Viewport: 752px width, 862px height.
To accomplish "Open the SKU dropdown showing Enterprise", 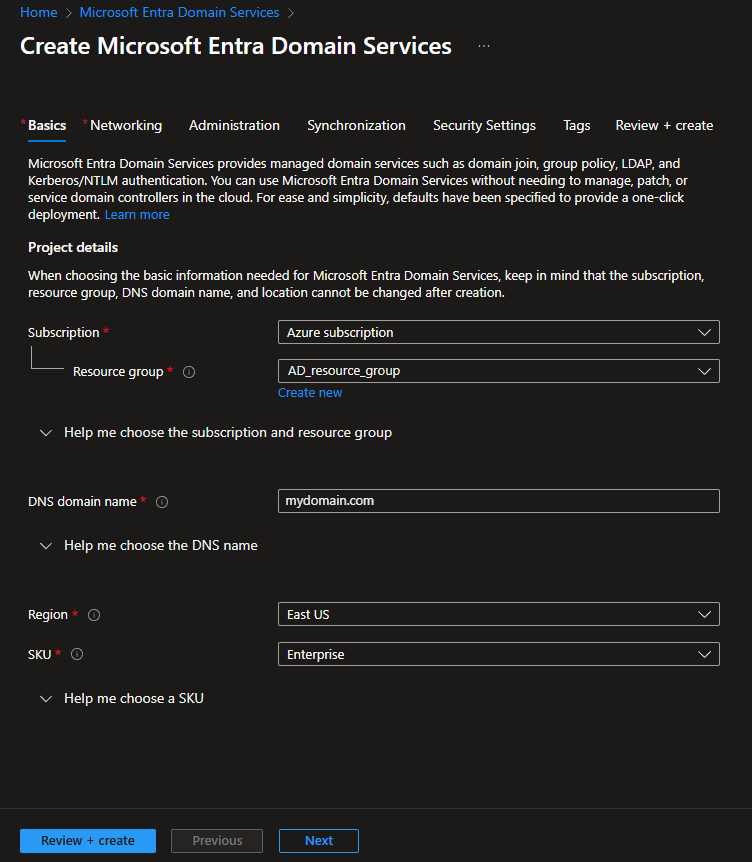I will (498, 654).
